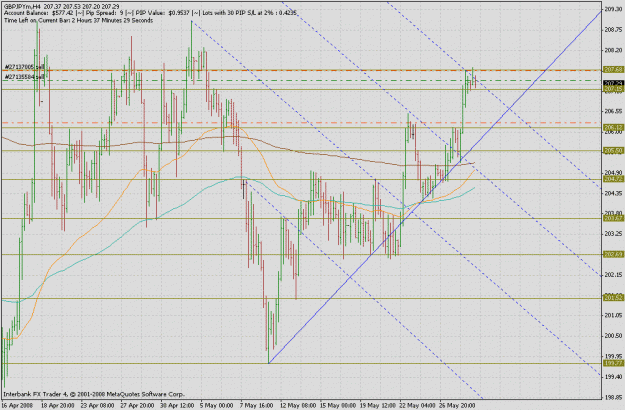The height and width of the screenshot is (410, 625).
Task: Click the 23 Apr 08:00 time label
Action: coord(98,406)
